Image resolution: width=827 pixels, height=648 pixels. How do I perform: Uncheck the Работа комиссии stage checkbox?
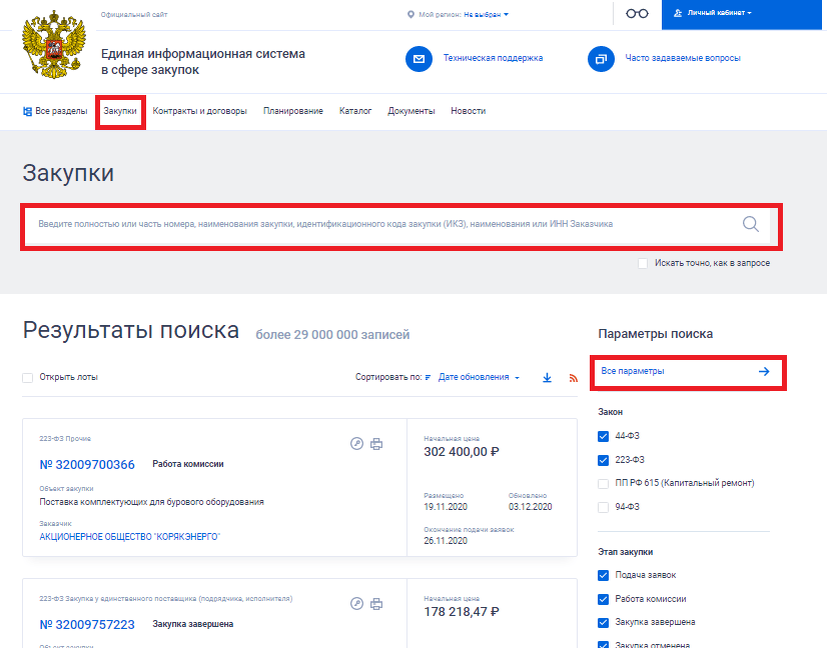pos(603,599)
